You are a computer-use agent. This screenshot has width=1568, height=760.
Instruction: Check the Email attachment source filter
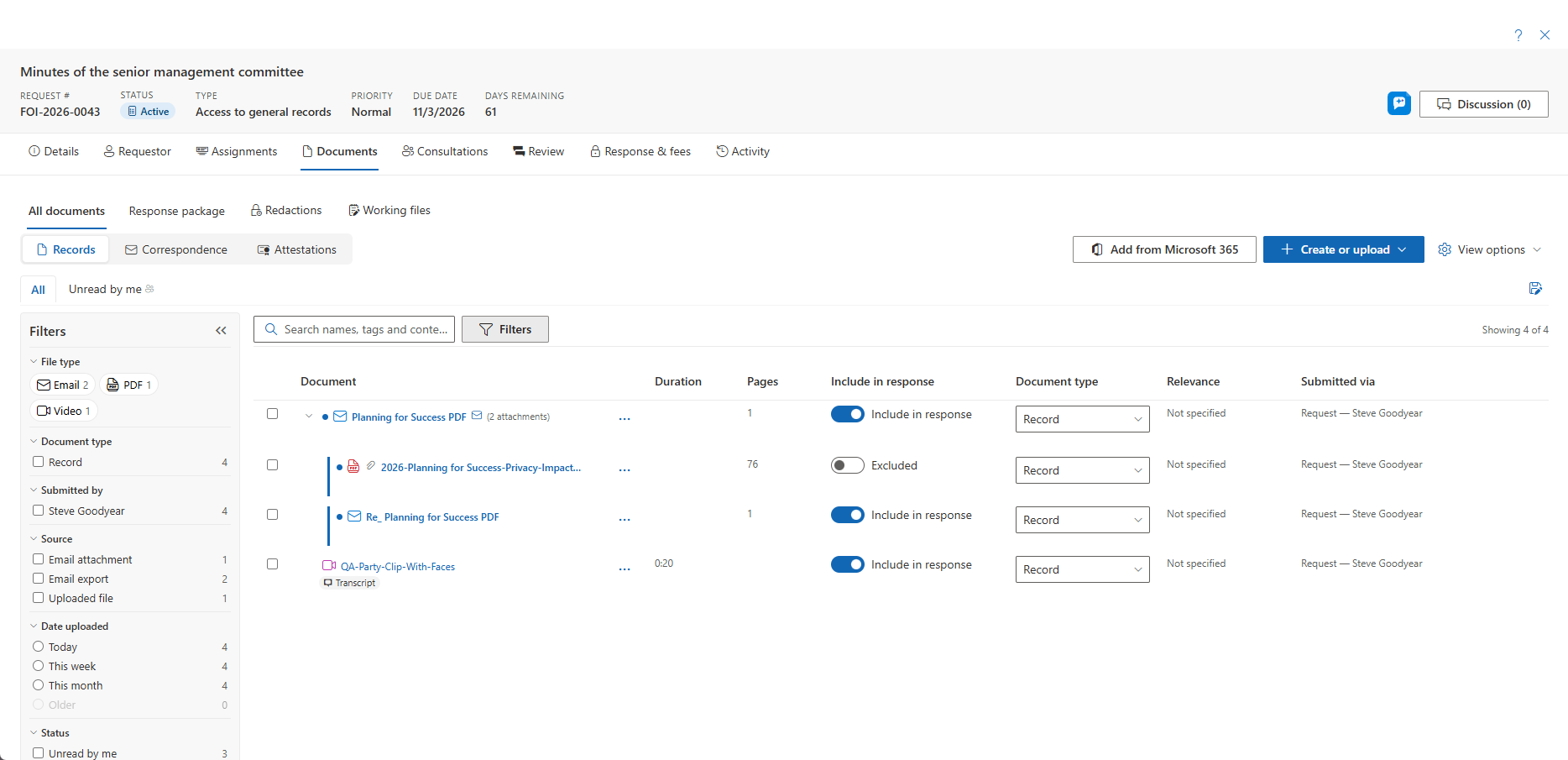(38, 559)
